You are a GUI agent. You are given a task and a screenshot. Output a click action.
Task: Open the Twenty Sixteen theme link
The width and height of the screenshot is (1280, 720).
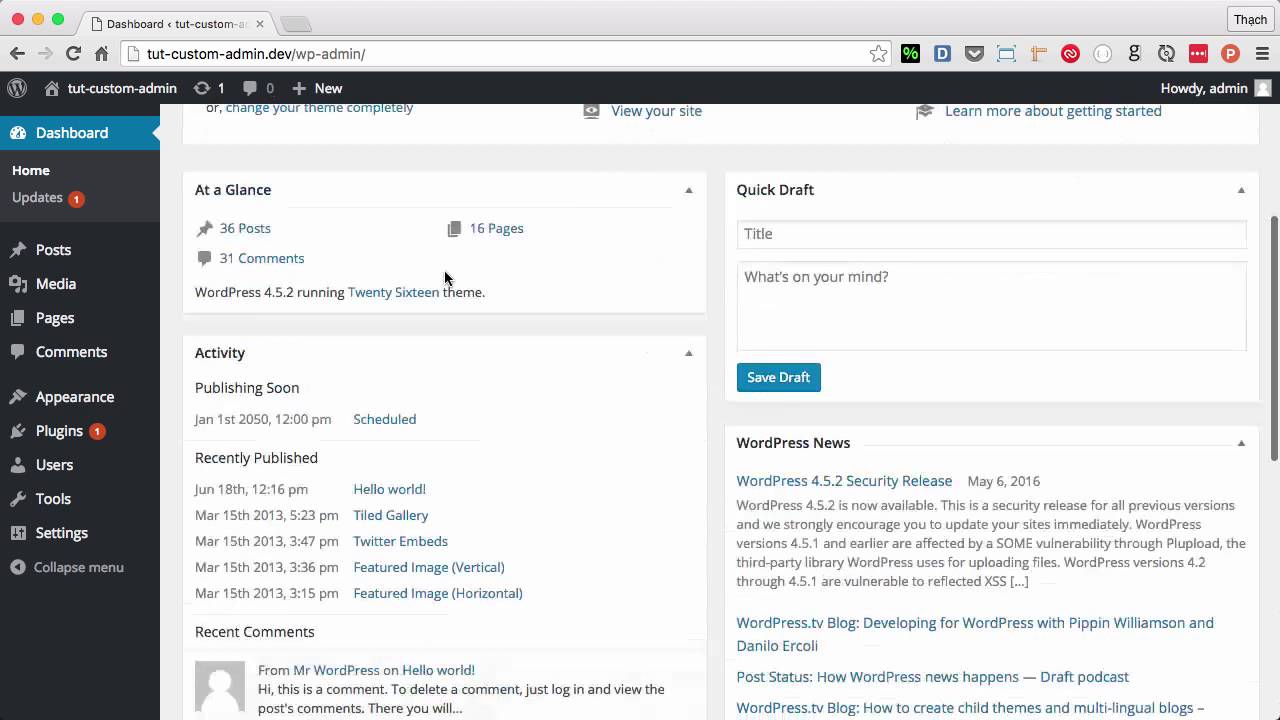(393, 292)
